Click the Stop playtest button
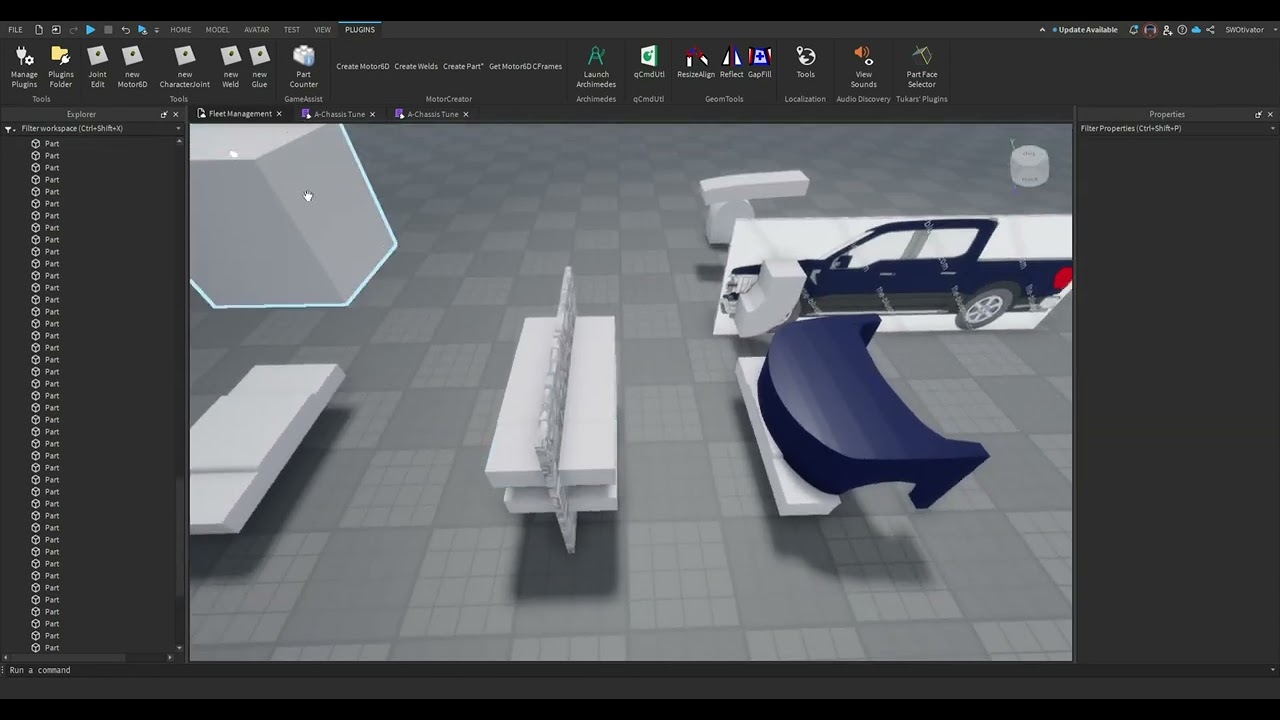Image resolution: width=1280 pixels, height=720 pixels. 108,30
